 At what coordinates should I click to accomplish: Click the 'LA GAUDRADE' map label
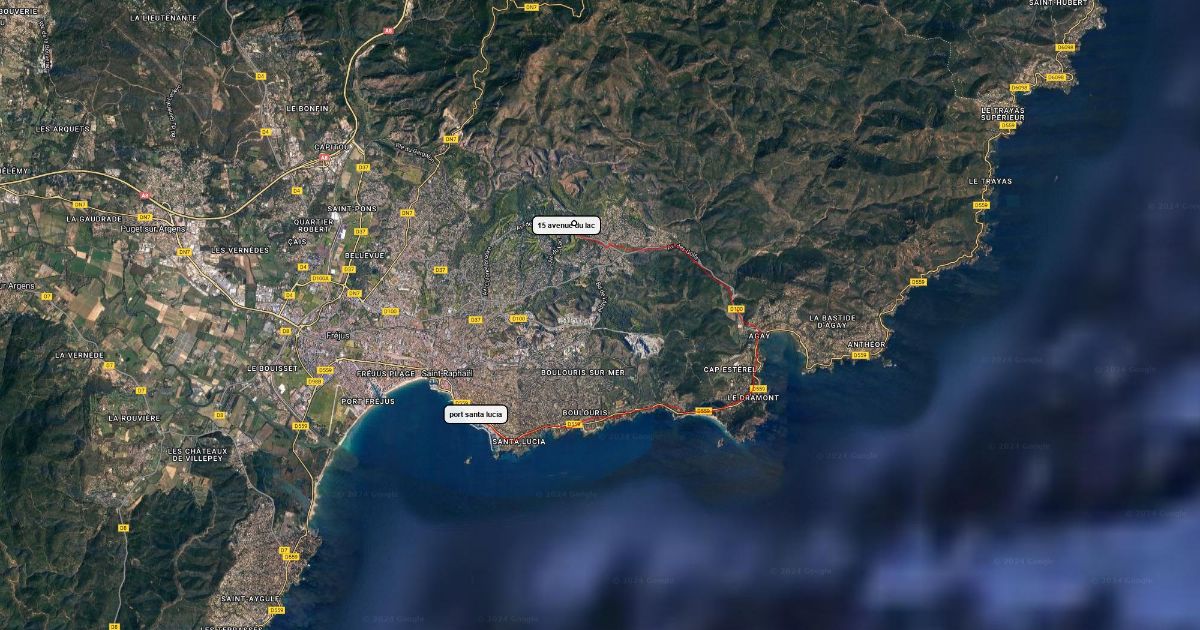94,218
